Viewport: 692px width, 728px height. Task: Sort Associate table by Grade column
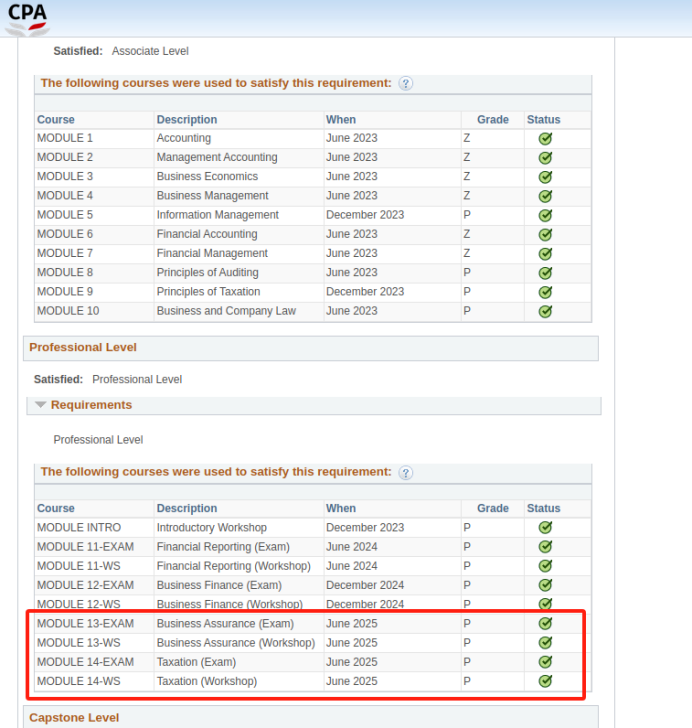point(492,120)
